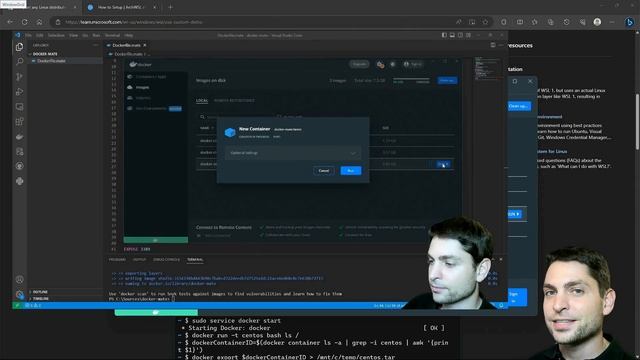Open the File menu in VS Code

(x=28, y=36)
